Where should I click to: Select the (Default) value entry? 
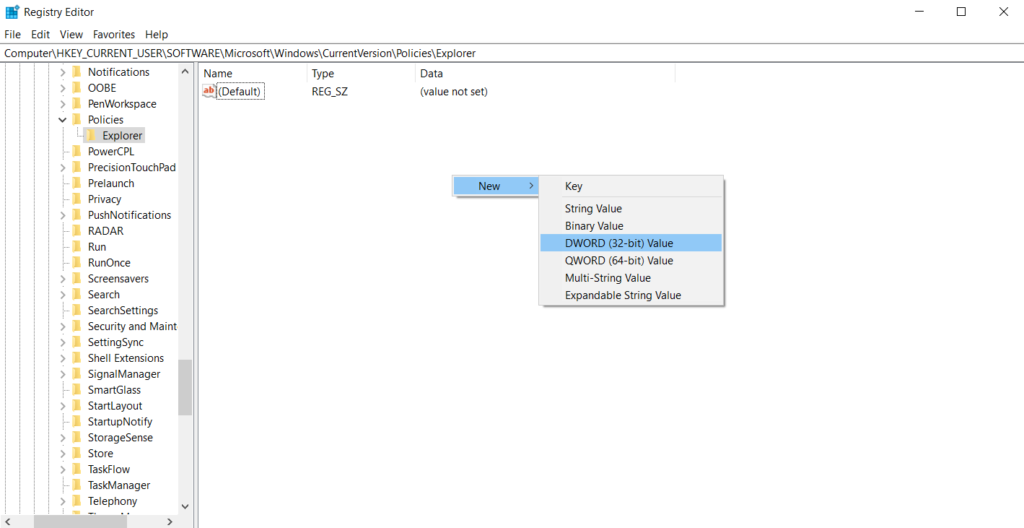240,91
